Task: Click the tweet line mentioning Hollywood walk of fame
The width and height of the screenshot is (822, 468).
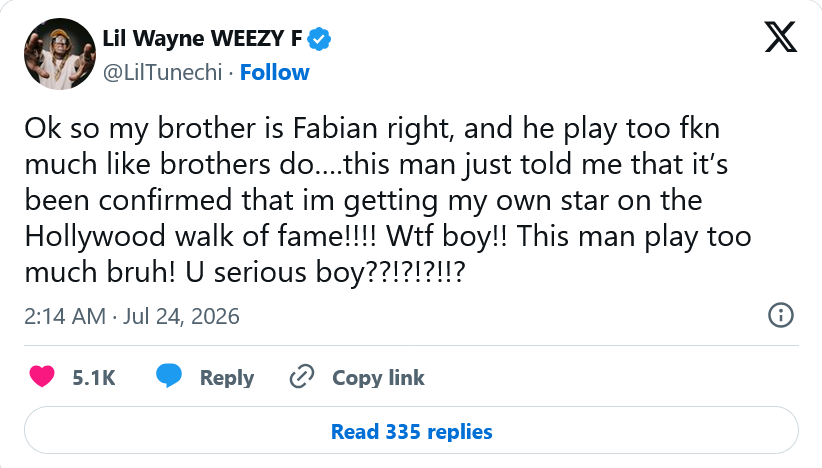Action: coord(388,236)
